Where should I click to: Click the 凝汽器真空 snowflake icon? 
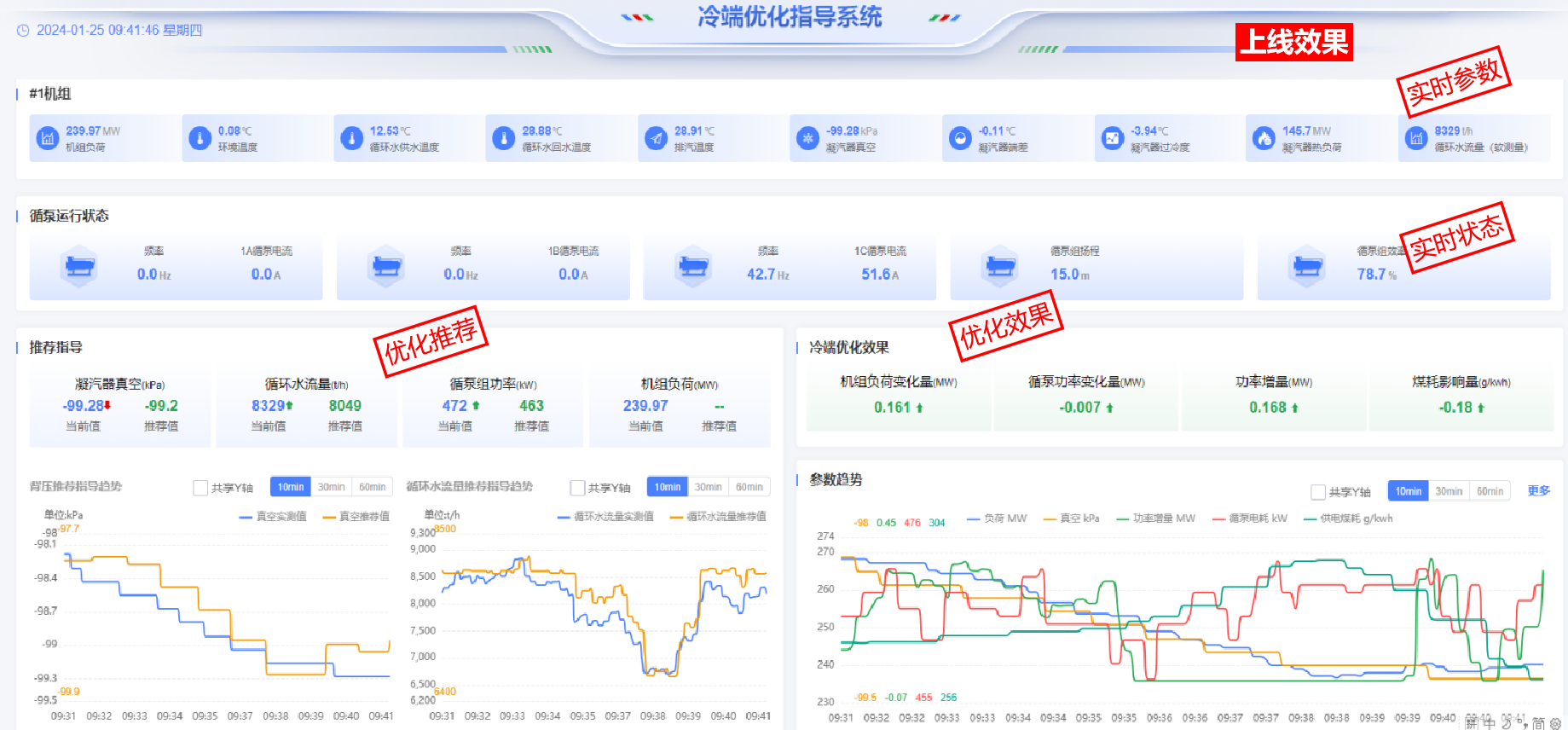[807, 138]
